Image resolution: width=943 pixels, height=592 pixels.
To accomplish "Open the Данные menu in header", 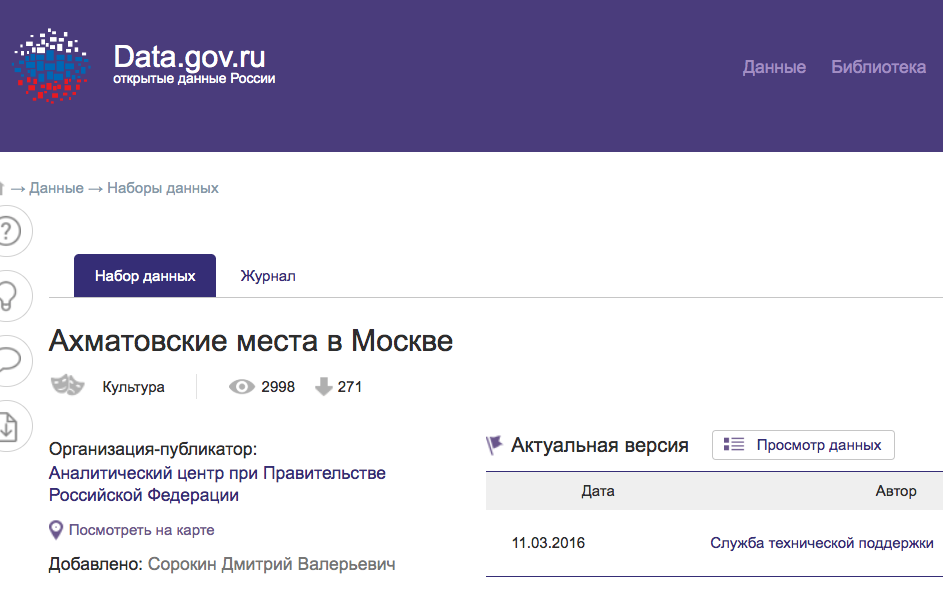I will point(774,67).
